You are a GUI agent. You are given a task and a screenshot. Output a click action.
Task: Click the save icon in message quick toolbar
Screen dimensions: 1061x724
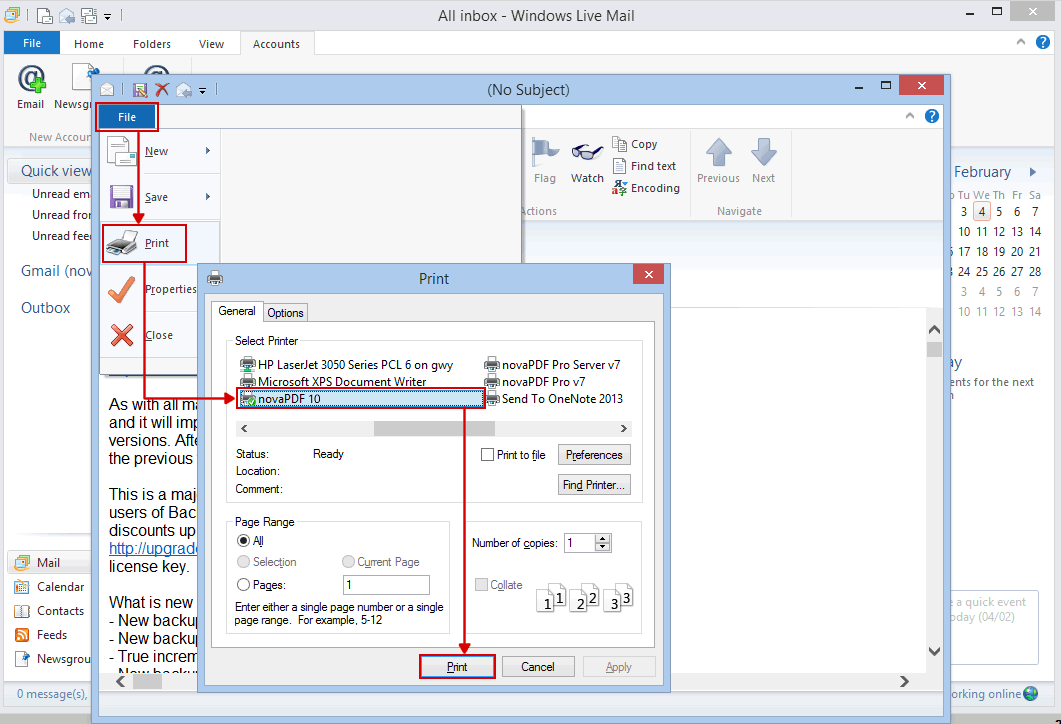(140, 89)
